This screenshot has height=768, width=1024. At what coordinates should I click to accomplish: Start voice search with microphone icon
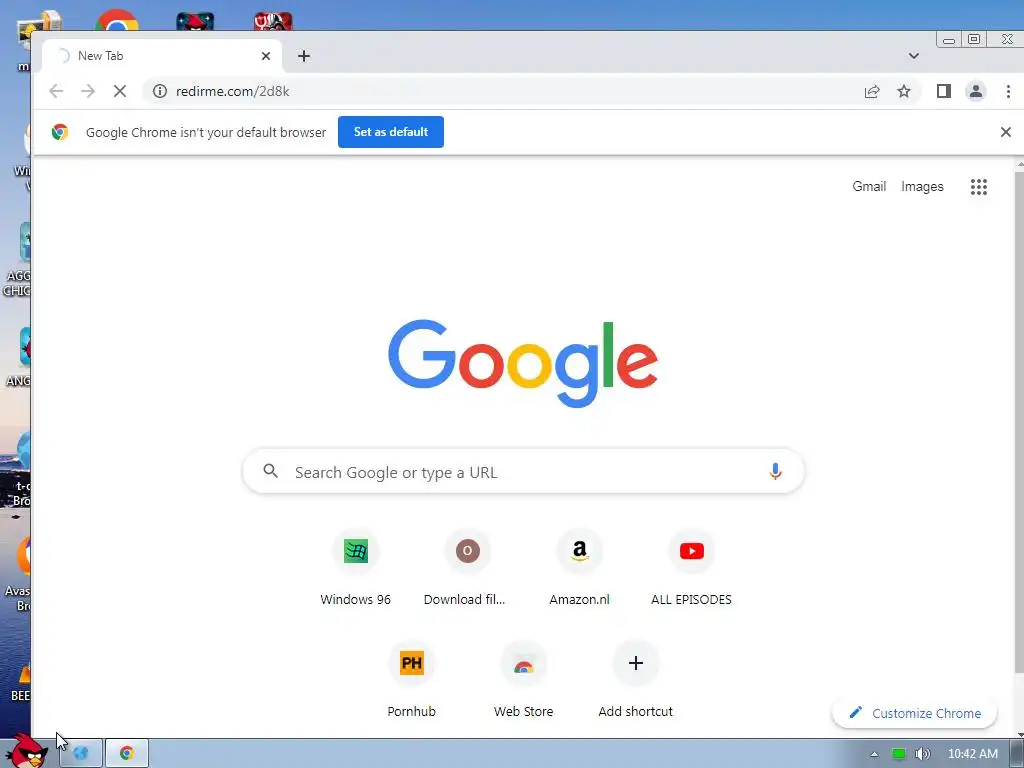[x=775, y=472]
